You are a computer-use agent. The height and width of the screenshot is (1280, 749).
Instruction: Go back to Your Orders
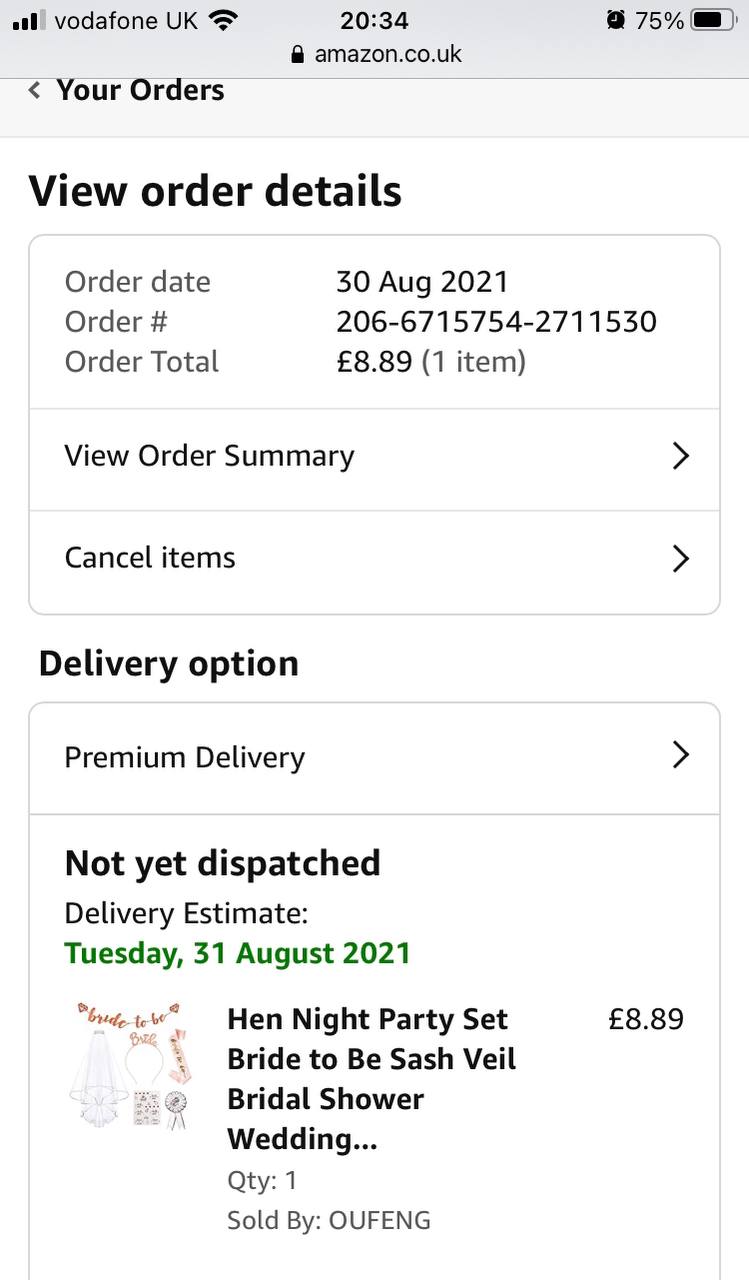tap(140, 91)
